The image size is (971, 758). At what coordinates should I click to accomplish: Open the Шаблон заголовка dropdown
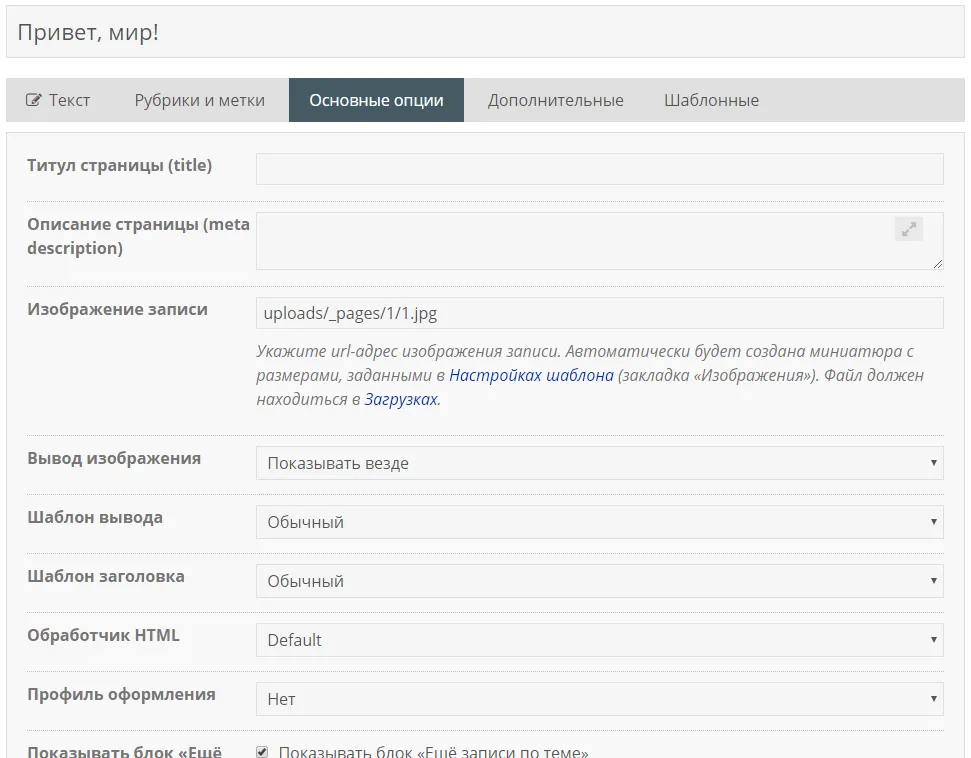click(x=599, y=581)
